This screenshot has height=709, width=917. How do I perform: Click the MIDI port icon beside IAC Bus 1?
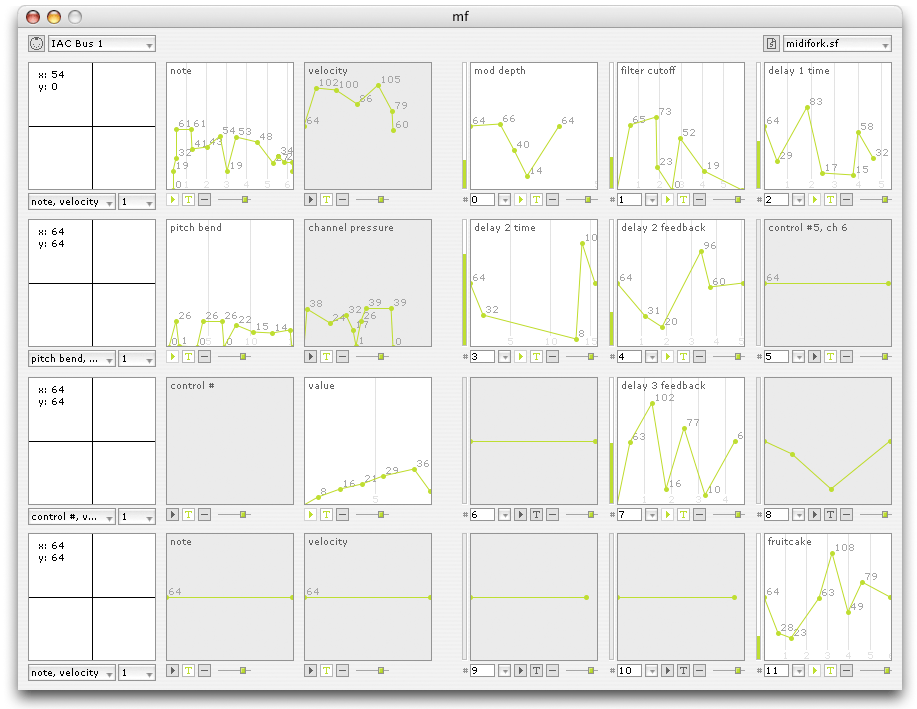point(37,44)
